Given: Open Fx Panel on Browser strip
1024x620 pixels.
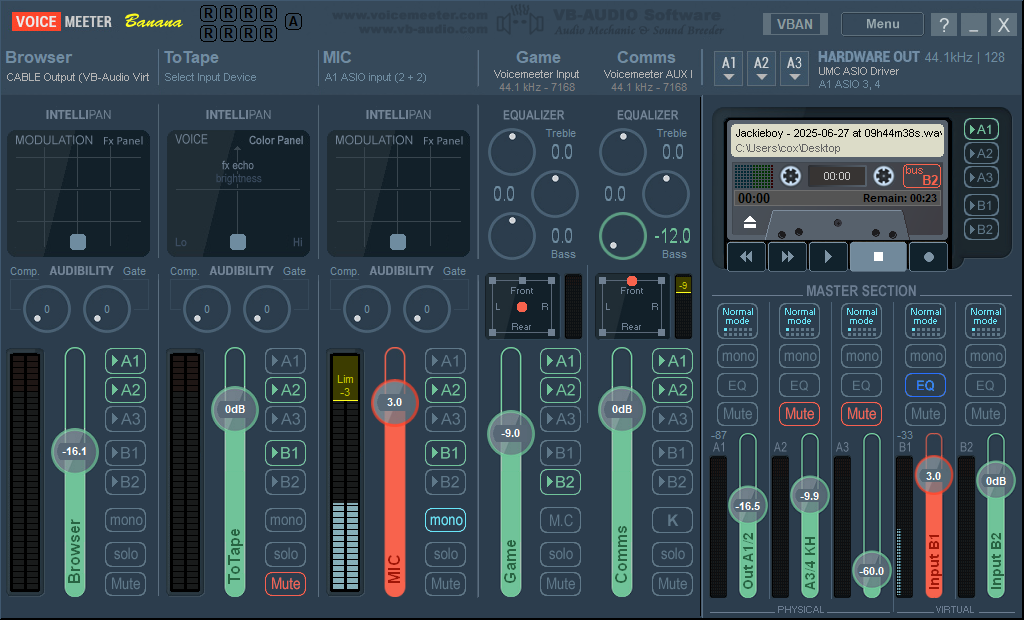Looking at the screenshot, I should click(123, 140).
